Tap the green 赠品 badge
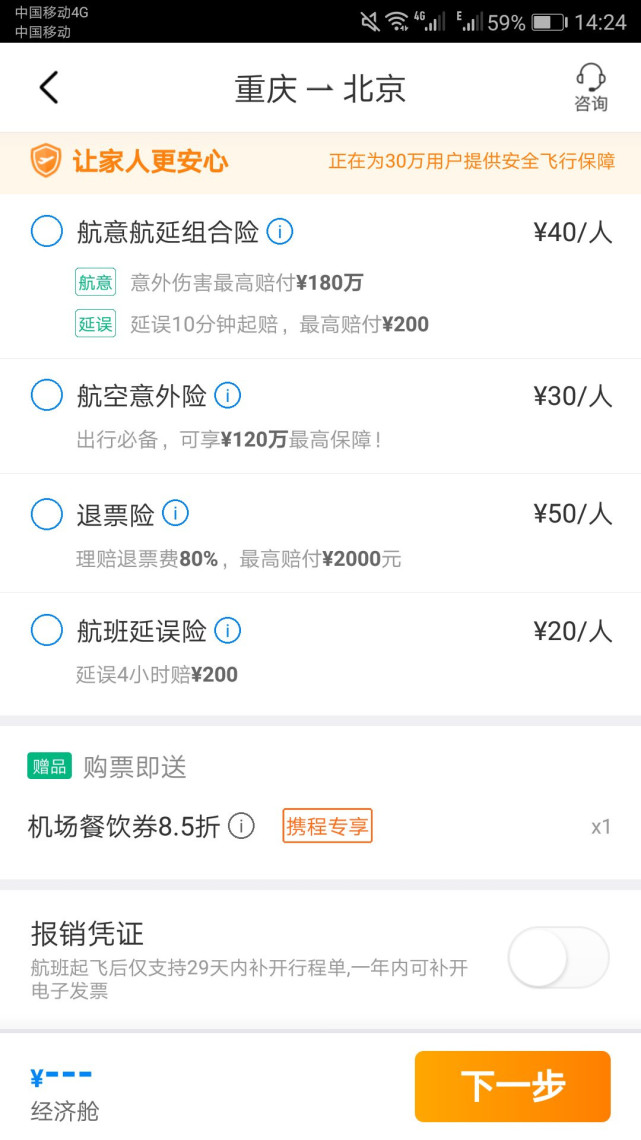 click(49, 766)
